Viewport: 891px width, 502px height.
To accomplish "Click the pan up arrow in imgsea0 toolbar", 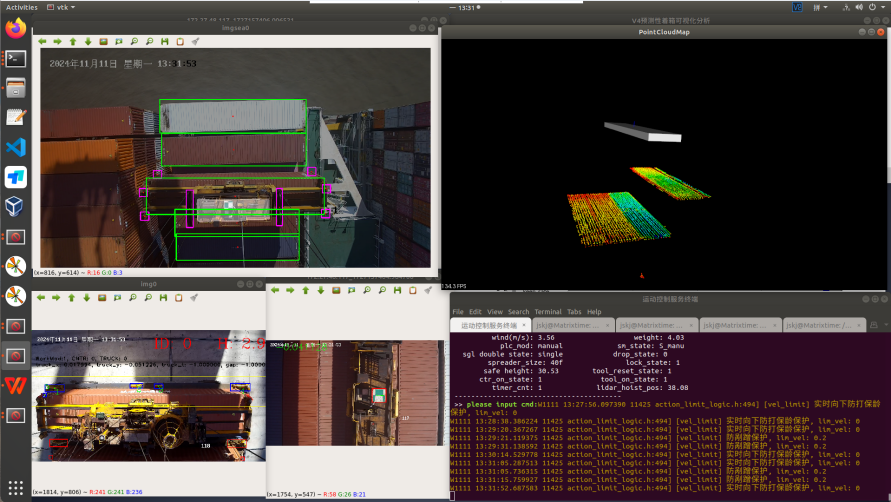I will click(x=73, y=42).
